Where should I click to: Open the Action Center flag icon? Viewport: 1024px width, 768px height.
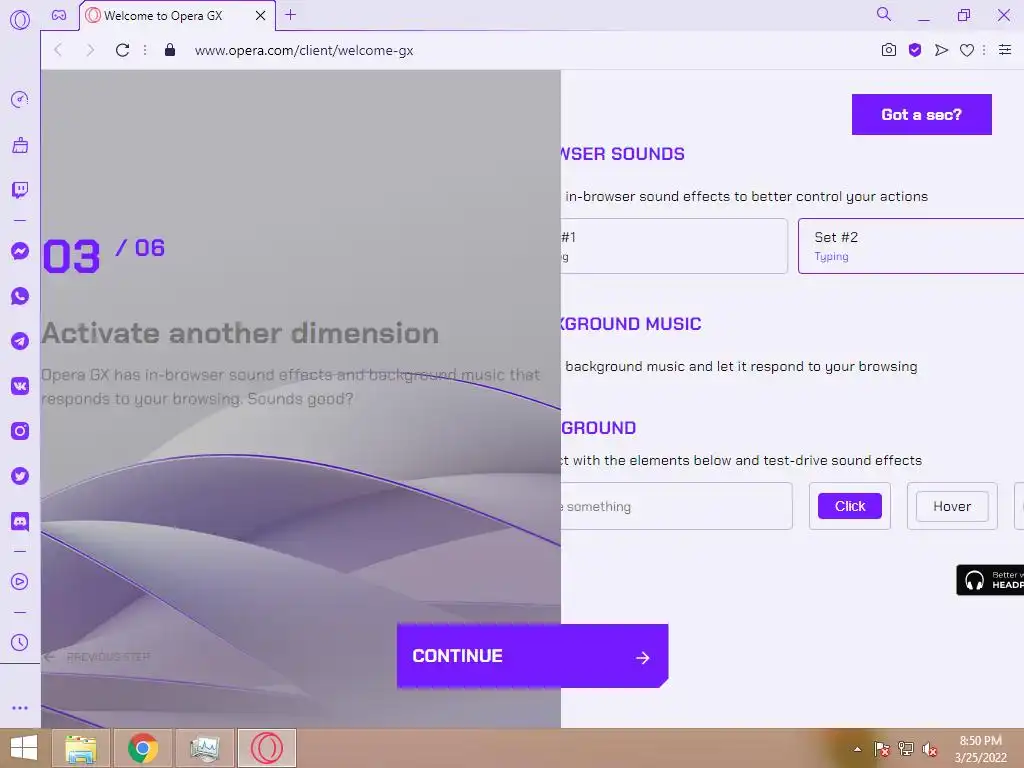[x=881, y=749]
